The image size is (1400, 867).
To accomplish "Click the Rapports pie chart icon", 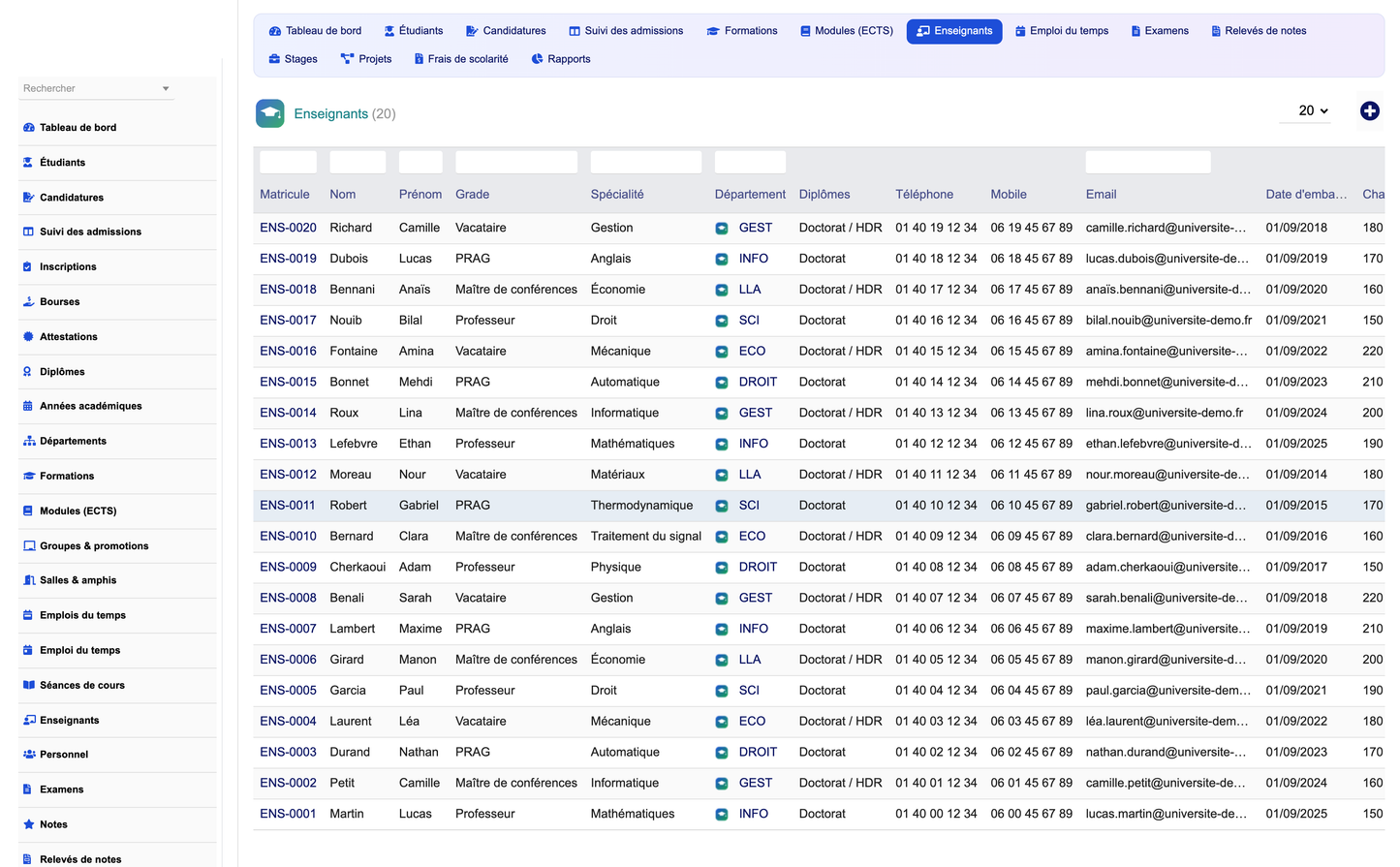I will pos(537,59).
